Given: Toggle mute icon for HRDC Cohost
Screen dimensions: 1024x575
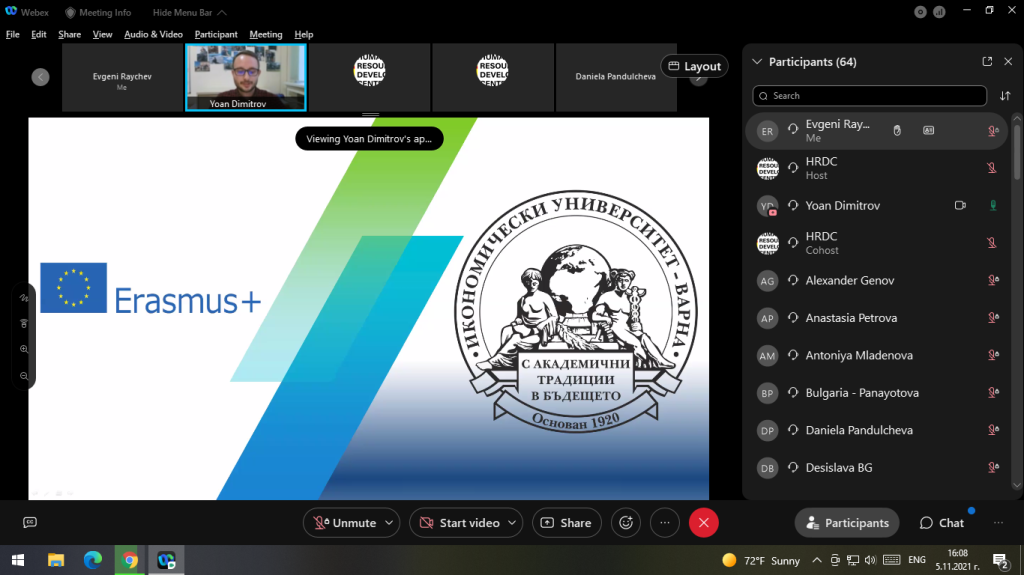Looking at the screenshot, I should pos(992,243).
